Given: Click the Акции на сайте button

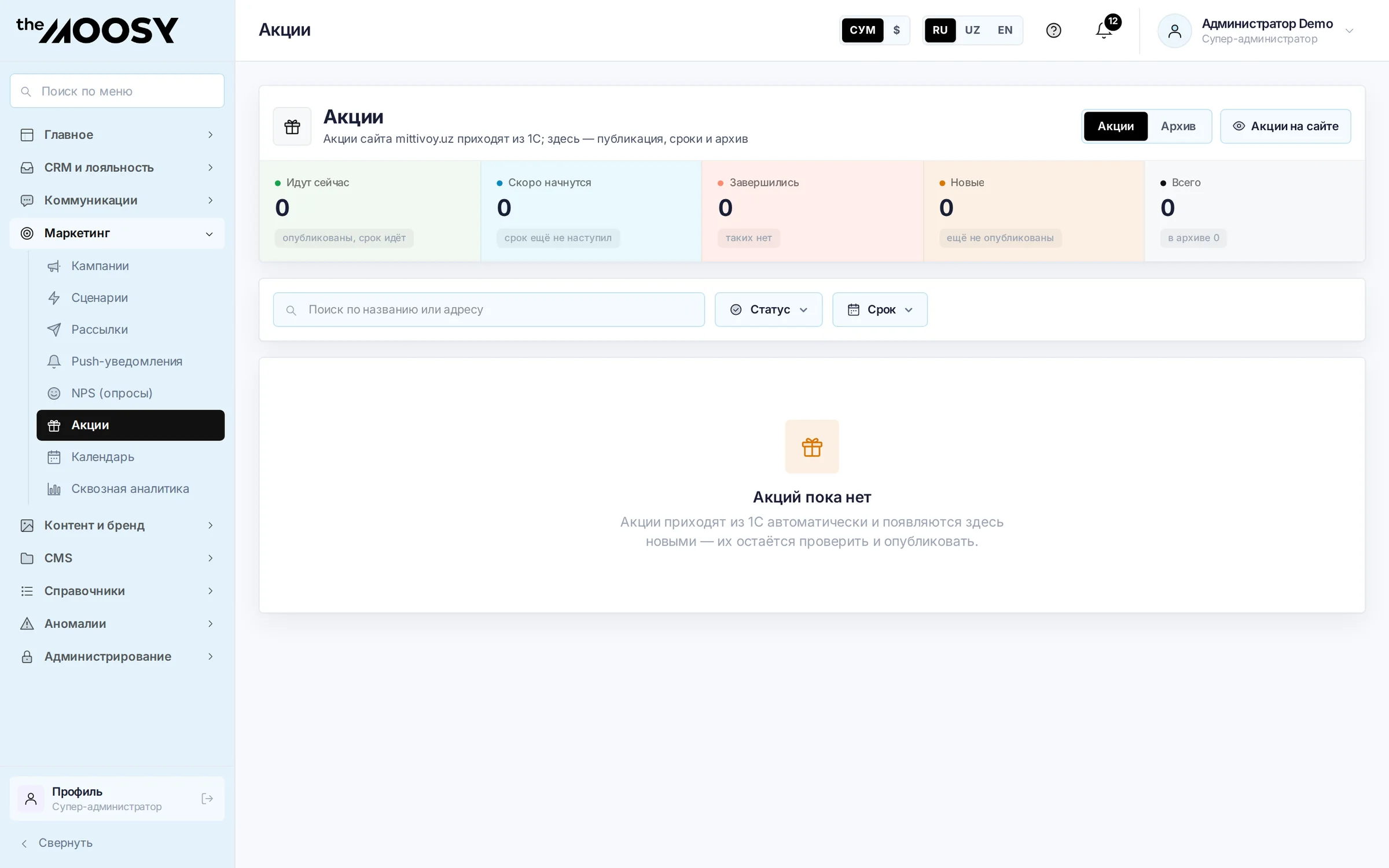Looking at the screenshot, I should [x=1285, y=126].
